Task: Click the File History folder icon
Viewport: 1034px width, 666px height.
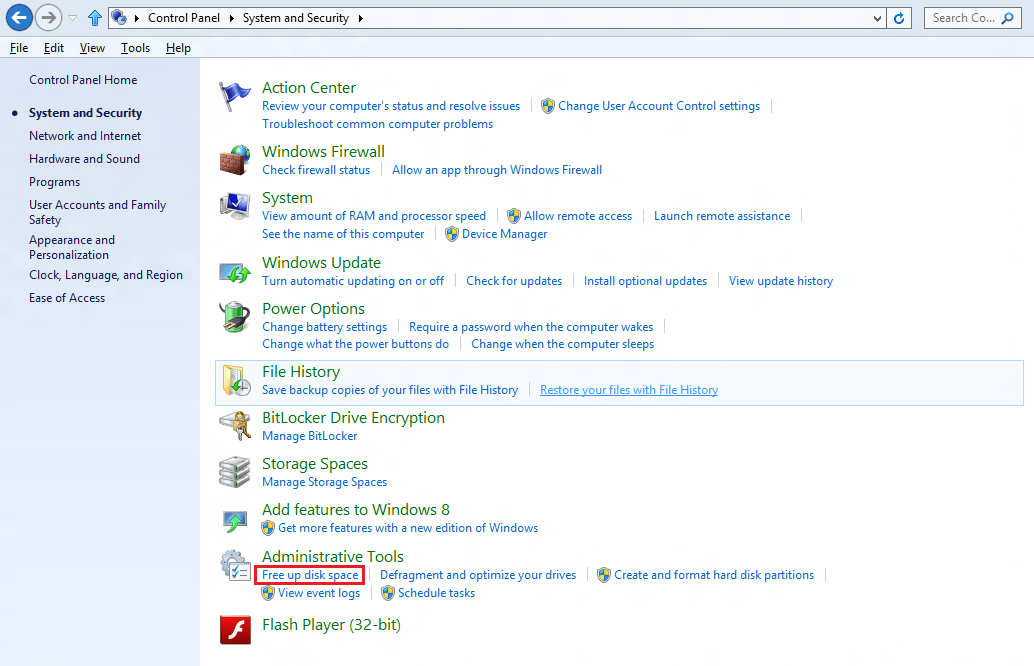Action: pyautogui.click(x=236, y=380)
